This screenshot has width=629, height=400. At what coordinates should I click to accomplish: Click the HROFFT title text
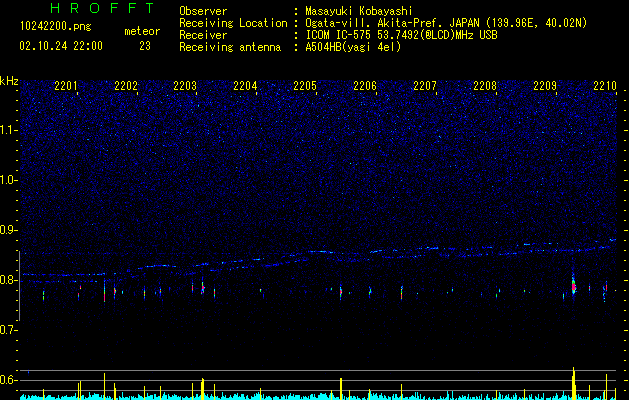pyautogui.click(x=102, y=8)
